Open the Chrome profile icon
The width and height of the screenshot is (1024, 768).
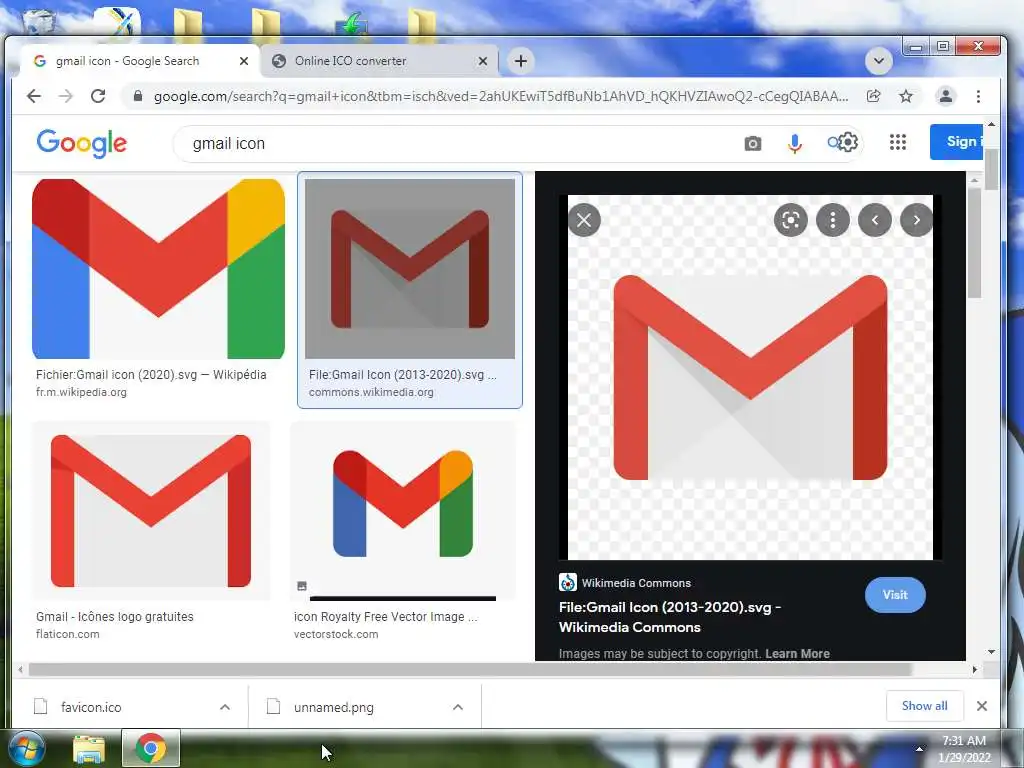point(945,97)
